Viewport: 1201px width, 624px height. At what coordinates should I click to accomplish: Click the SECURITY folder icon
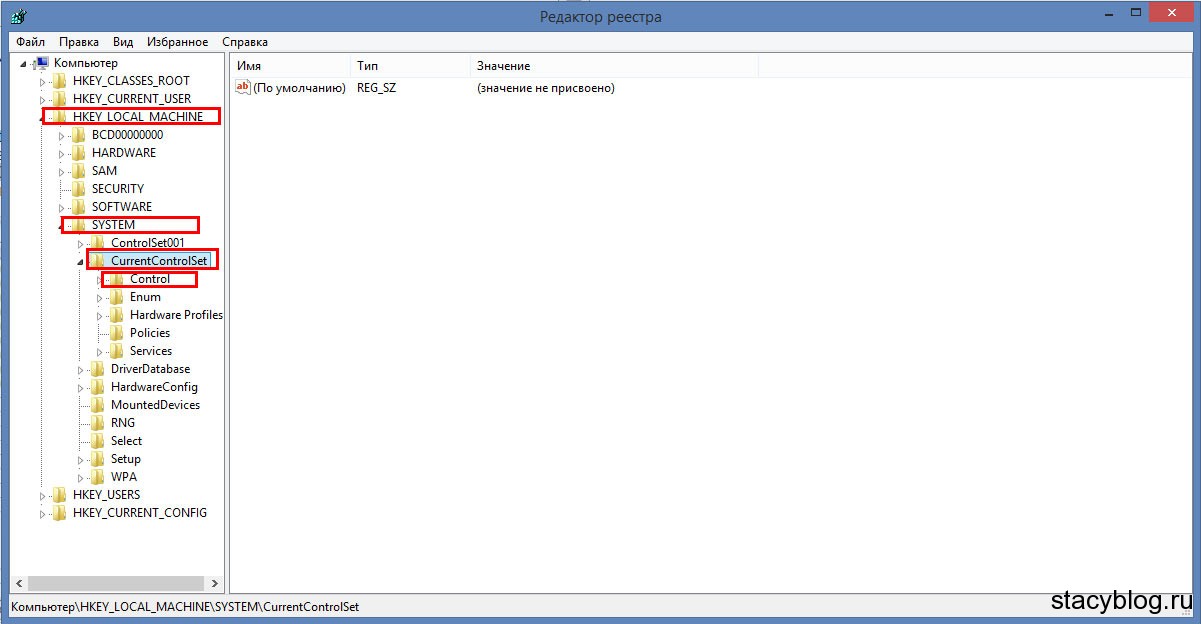coord(79,189)
